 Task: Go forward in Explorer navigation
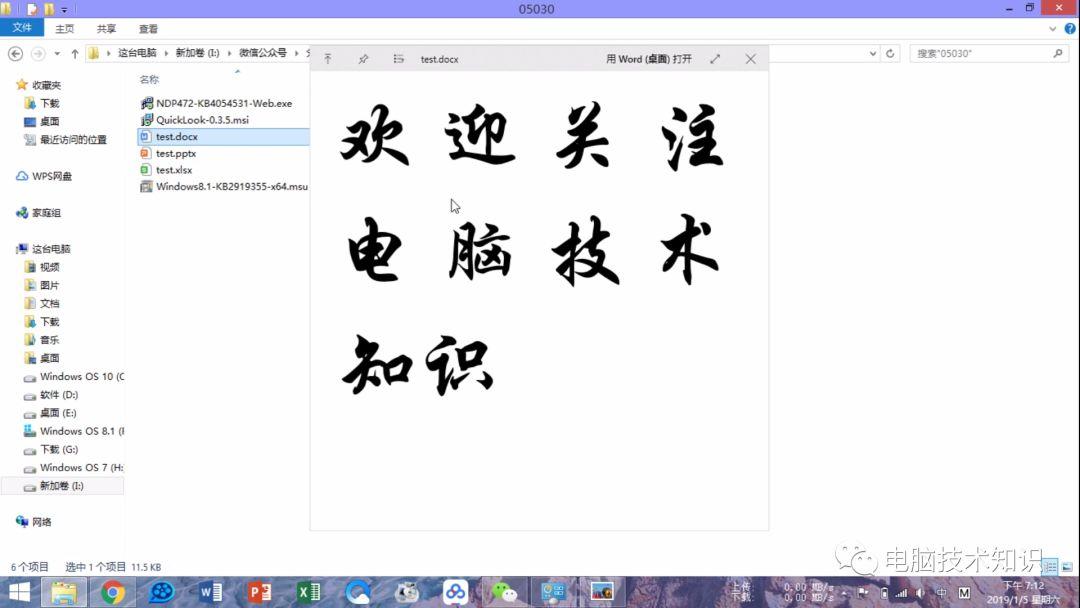[39, 53]
